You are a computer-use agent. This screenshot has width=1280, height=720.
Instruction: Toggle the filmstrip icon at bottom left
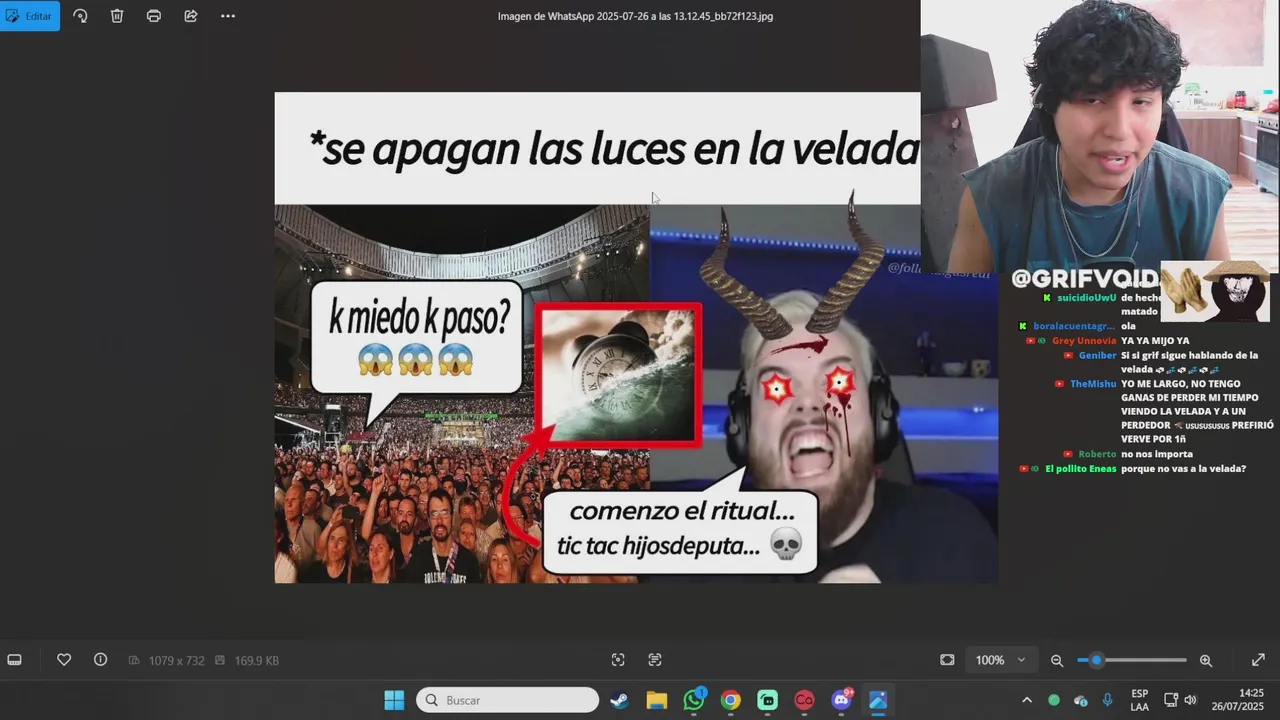pyautogui.click(x=14, y=660)
